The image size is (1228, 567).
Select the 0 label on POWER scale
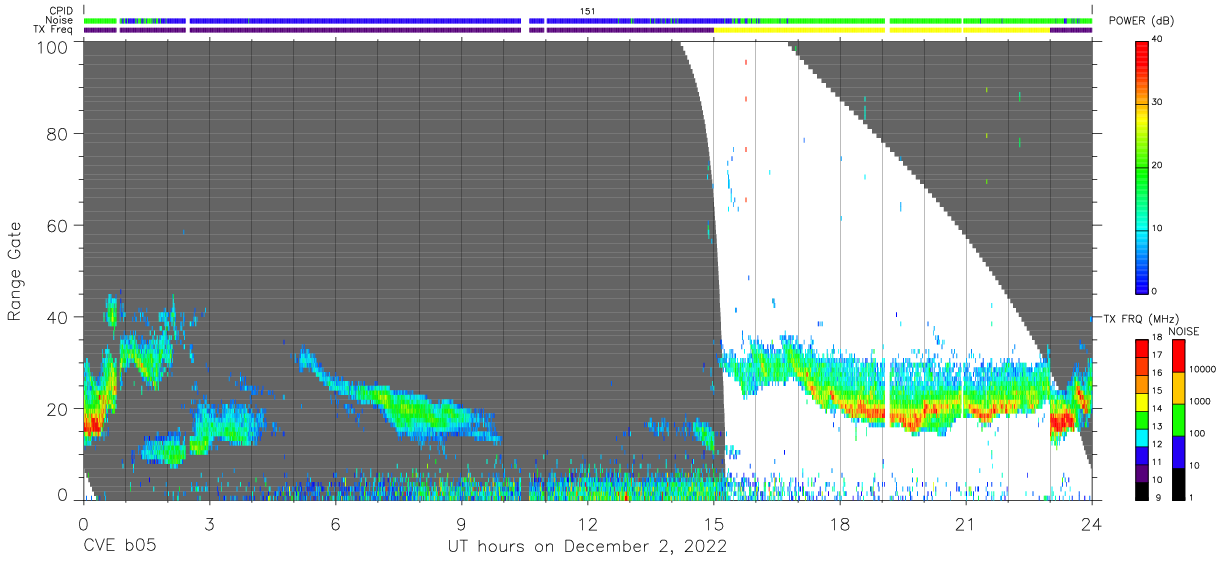(1155, 291)
